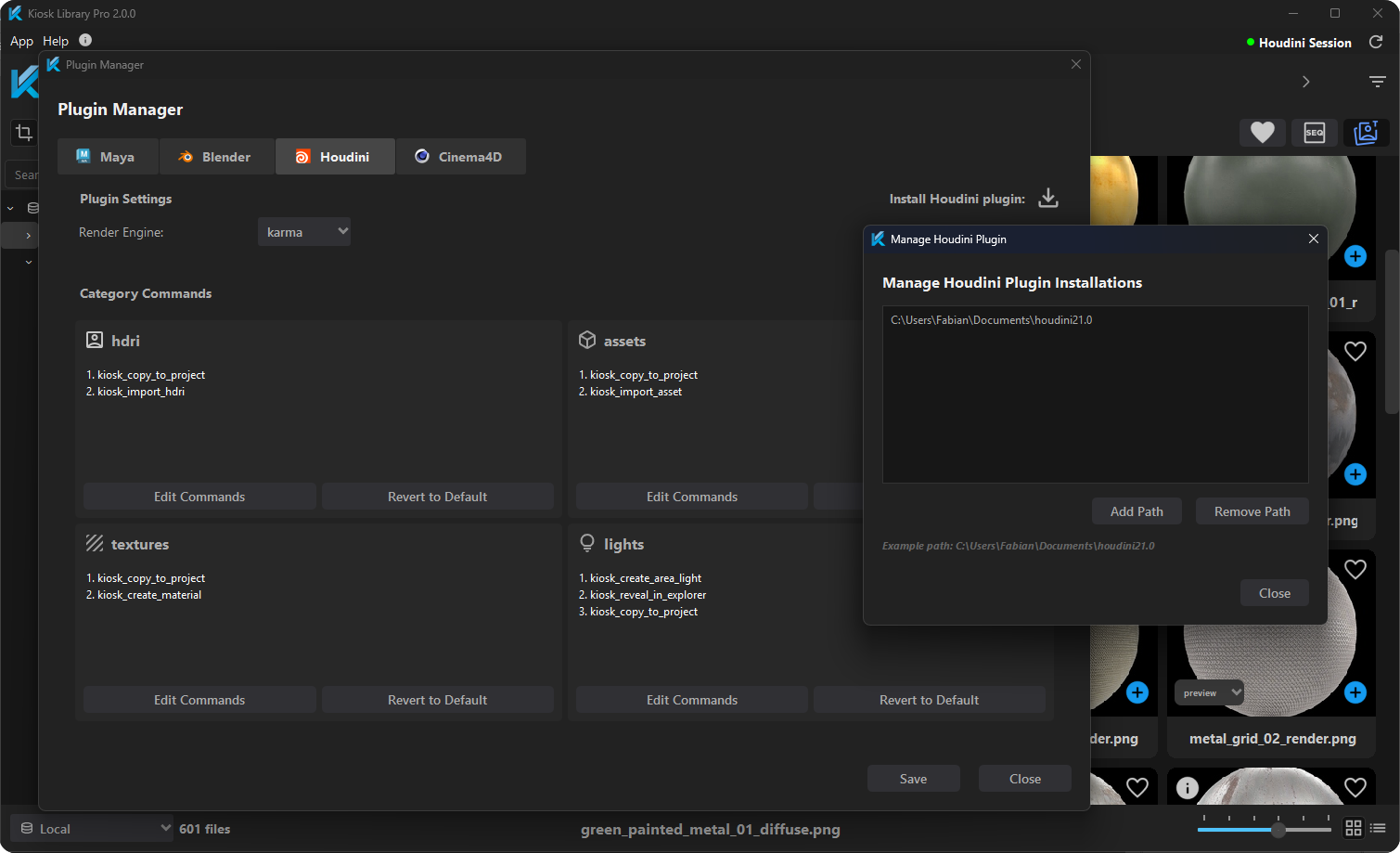
Task: Open the Help menu
Action: pyautogui.click(x=55, y=40)
